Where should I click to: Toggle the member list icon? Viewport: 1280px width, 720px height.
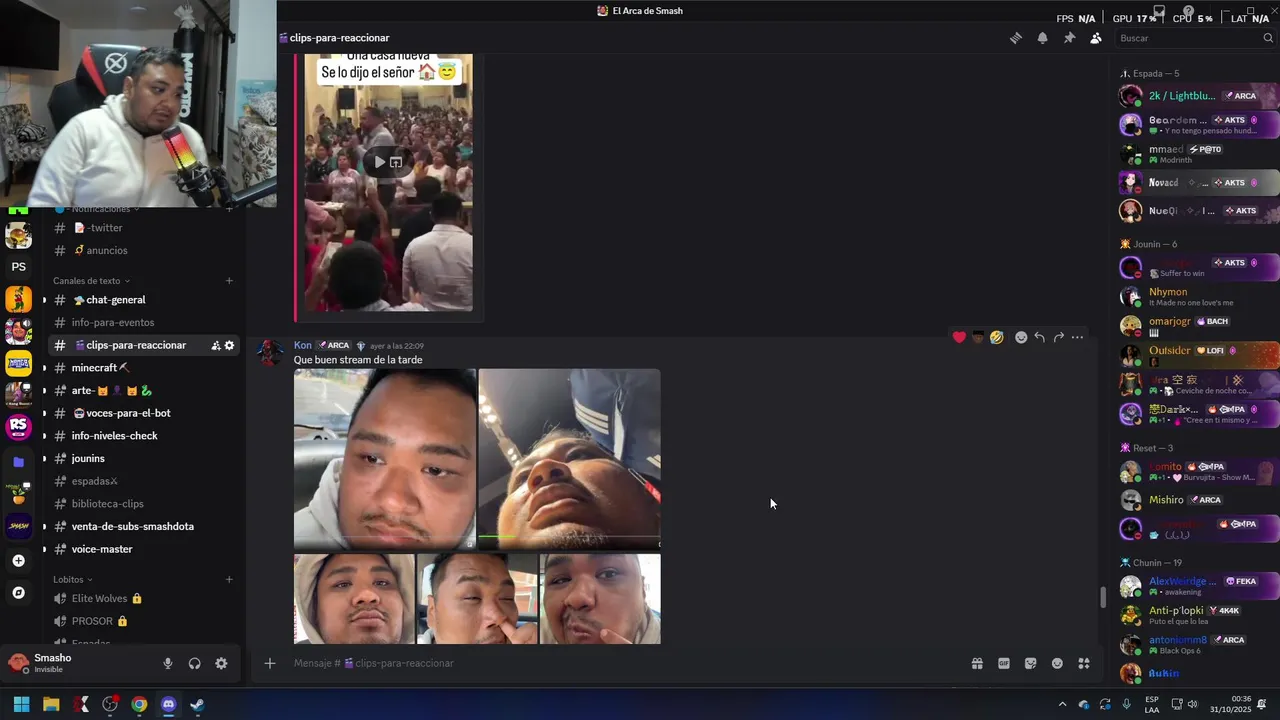1096,38
